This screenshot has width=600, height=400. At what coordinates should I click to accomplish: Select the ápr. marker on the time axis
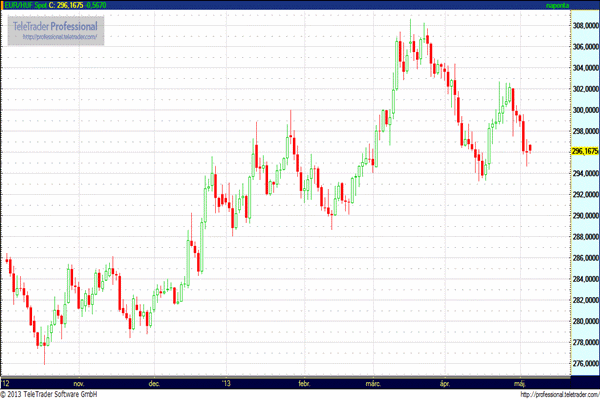(444, 383)
